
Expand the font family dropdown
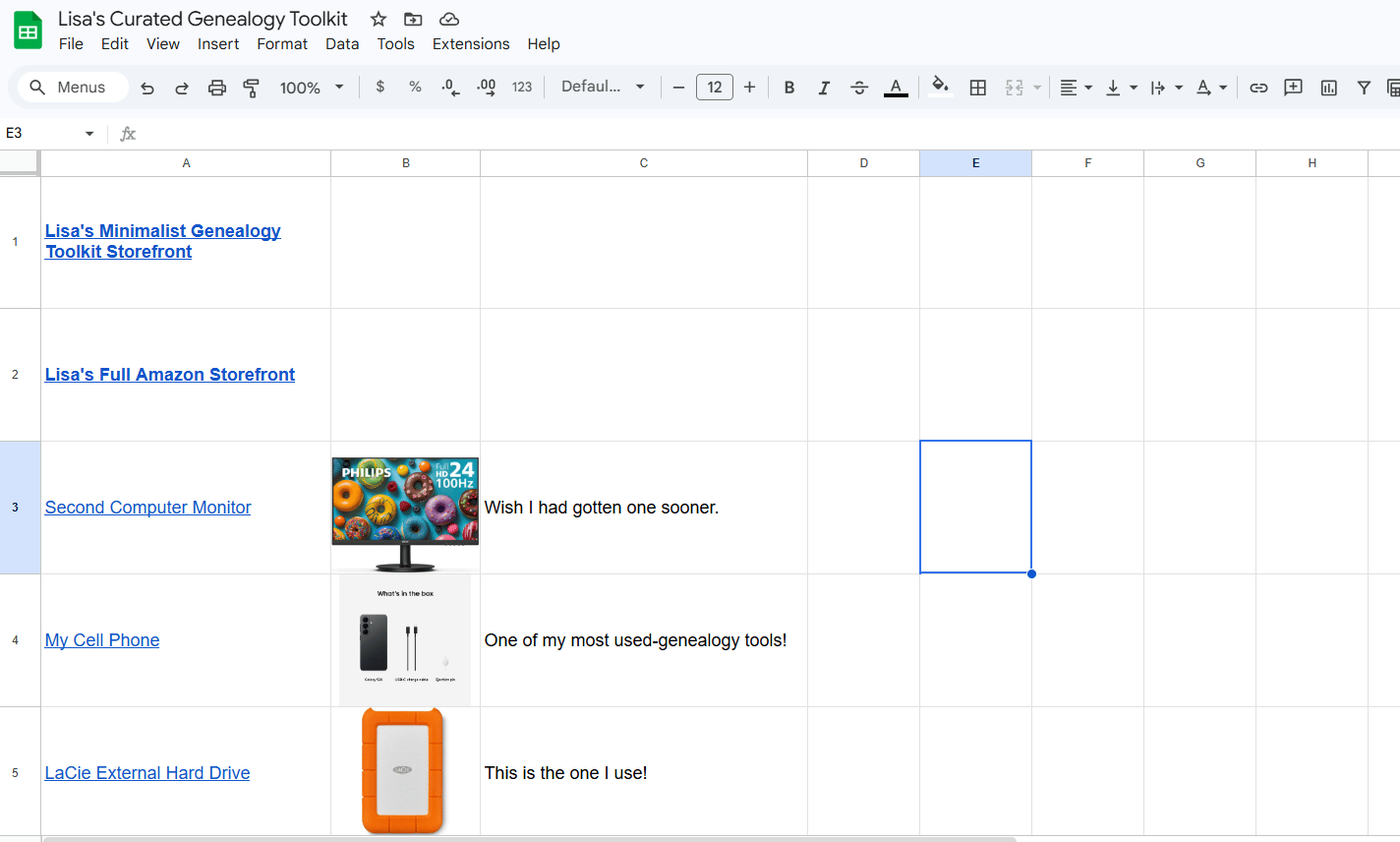pos(603,87)
